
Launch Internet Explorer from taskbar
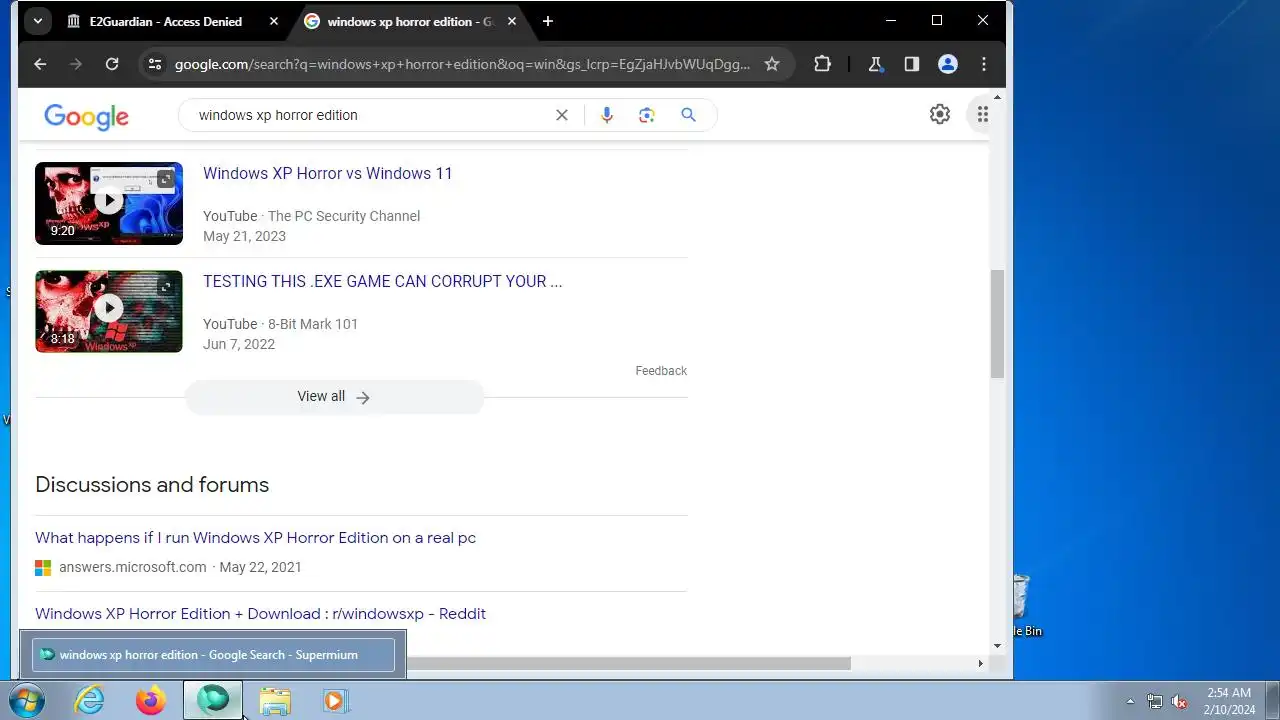[90, 700]
